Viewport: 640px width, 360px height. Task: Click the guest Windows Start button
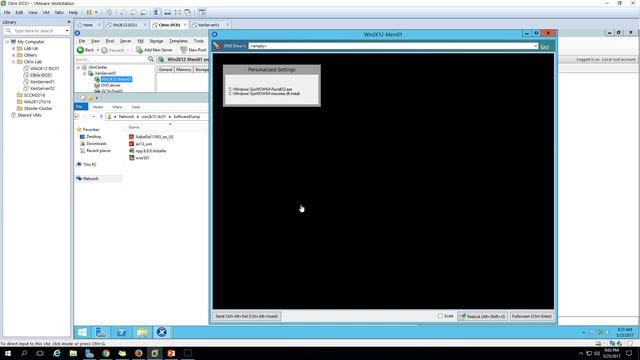[x=82, y=332]
